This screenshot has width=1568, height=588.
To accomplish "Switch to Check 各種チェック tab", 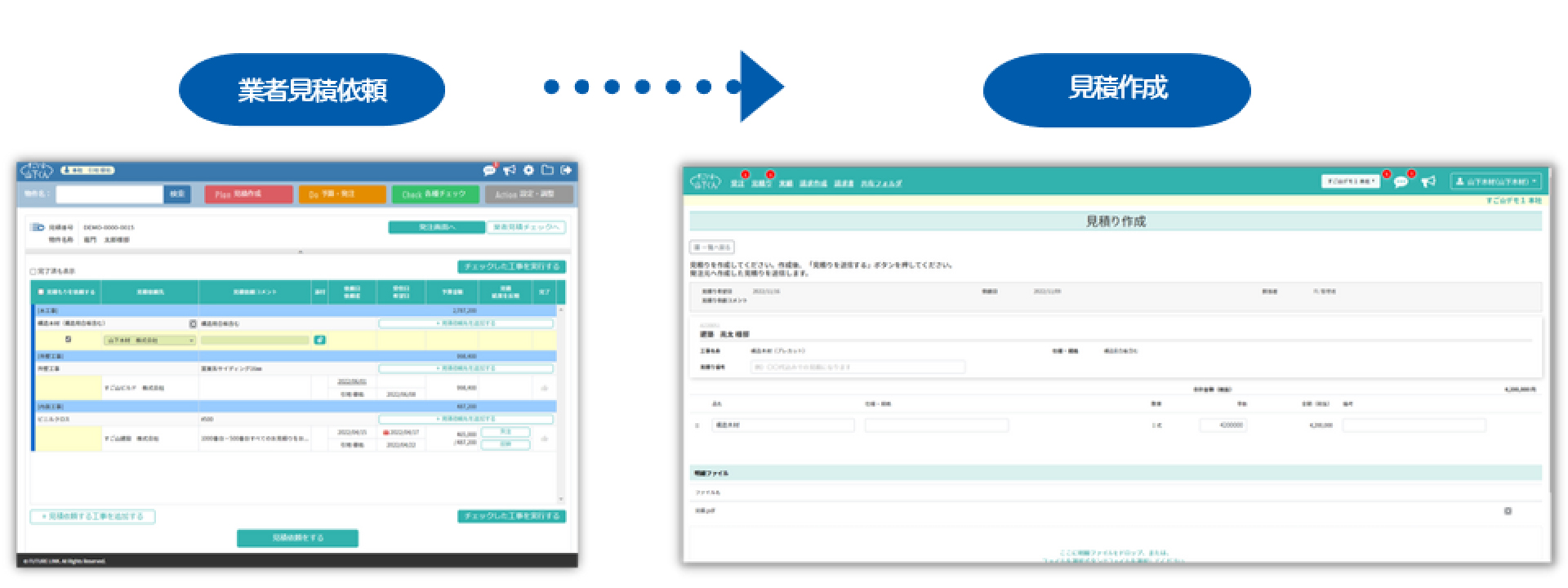I will [x=435, y=194].
